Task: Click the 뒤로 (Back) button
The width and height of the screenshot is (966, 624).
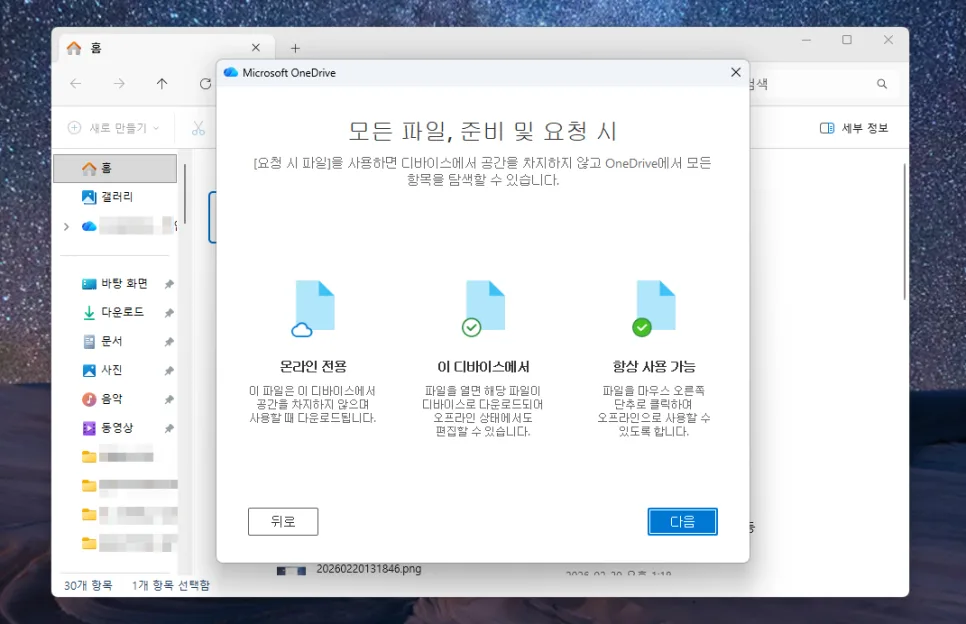Action: (283, 522)
